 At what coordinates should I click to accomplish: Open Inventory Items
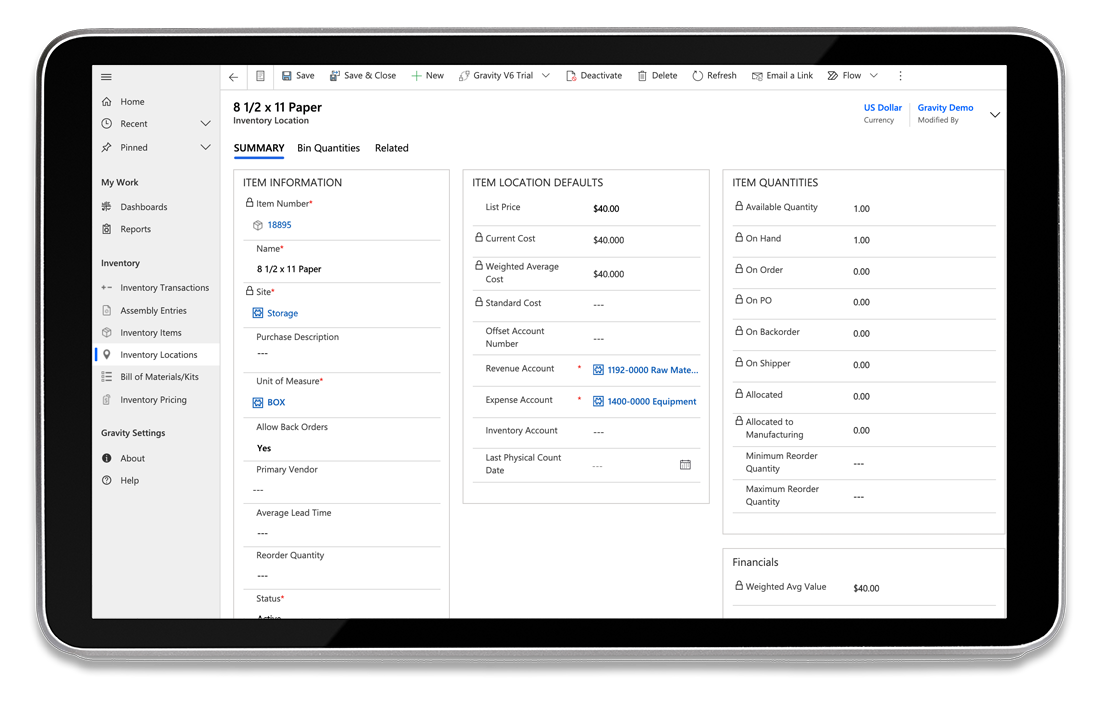coord(150,333)
